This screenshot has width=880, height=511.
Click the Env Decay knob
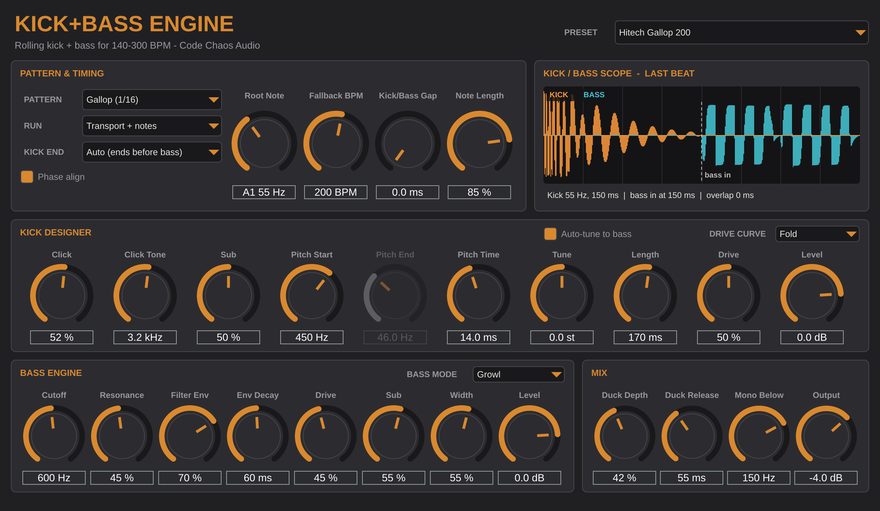tap(258, 436)
